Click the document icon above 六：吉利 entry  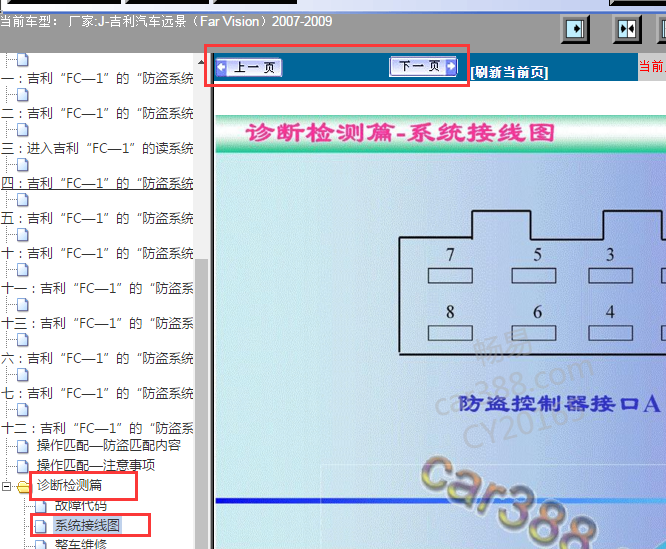(23, 340)
